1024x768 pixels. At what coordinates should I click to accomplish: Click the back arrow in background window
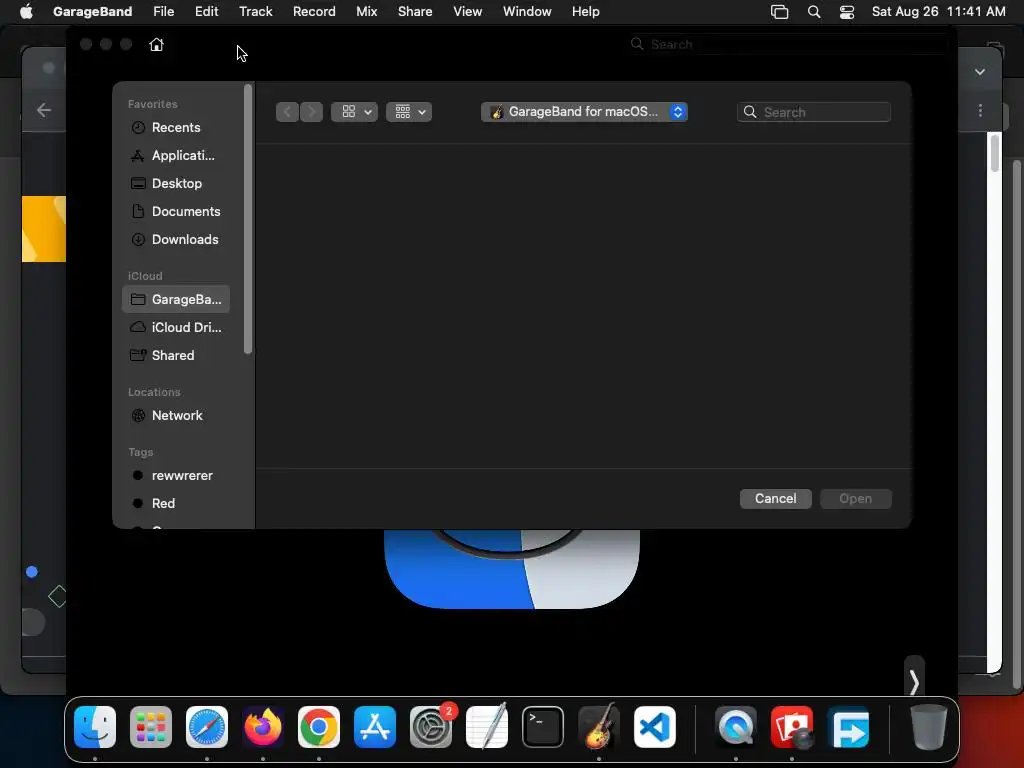(44, 110)
